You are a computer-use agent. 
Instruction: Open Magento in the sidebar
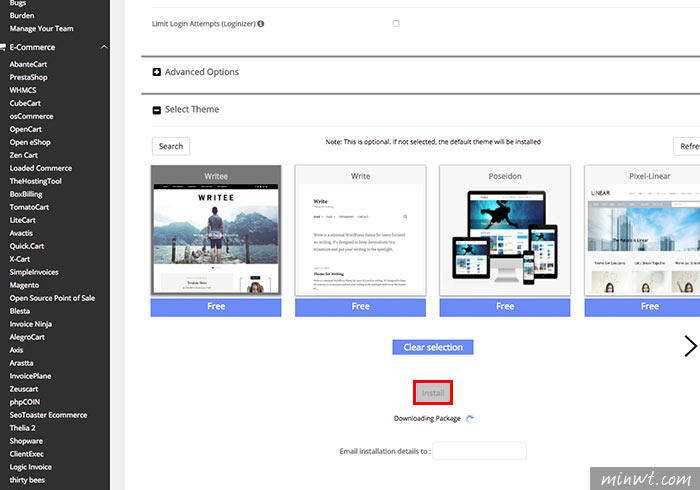[x=24, y=285]
